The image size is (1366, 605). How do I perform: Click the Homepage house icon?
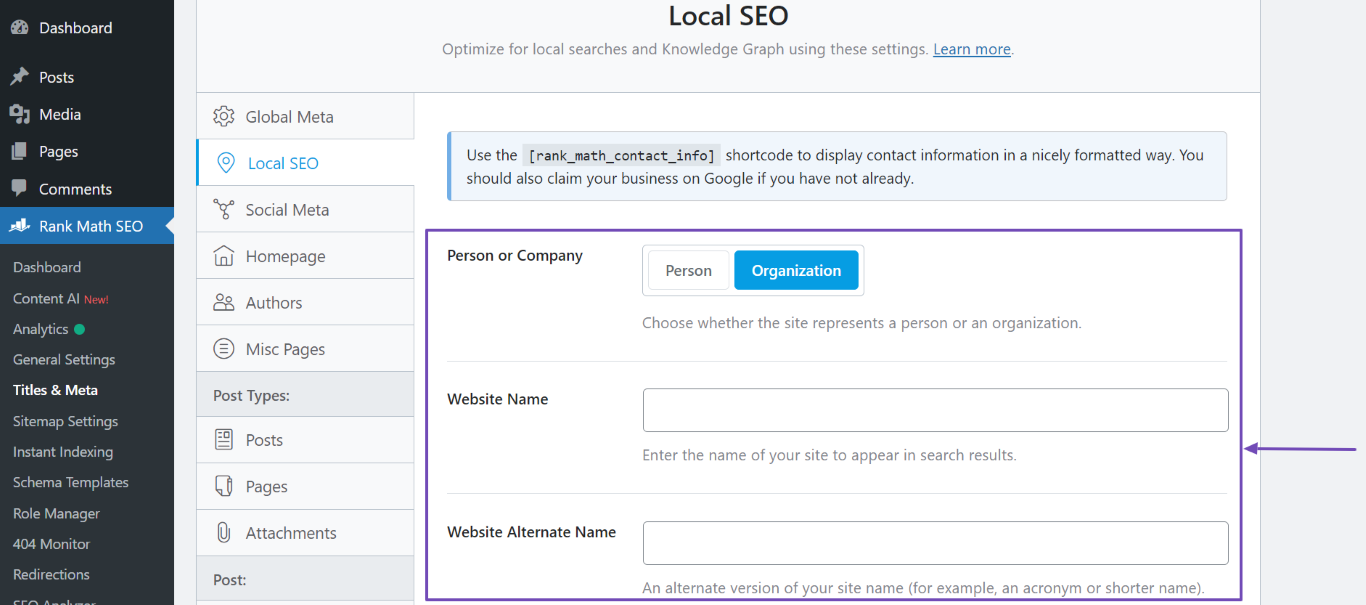224,256
